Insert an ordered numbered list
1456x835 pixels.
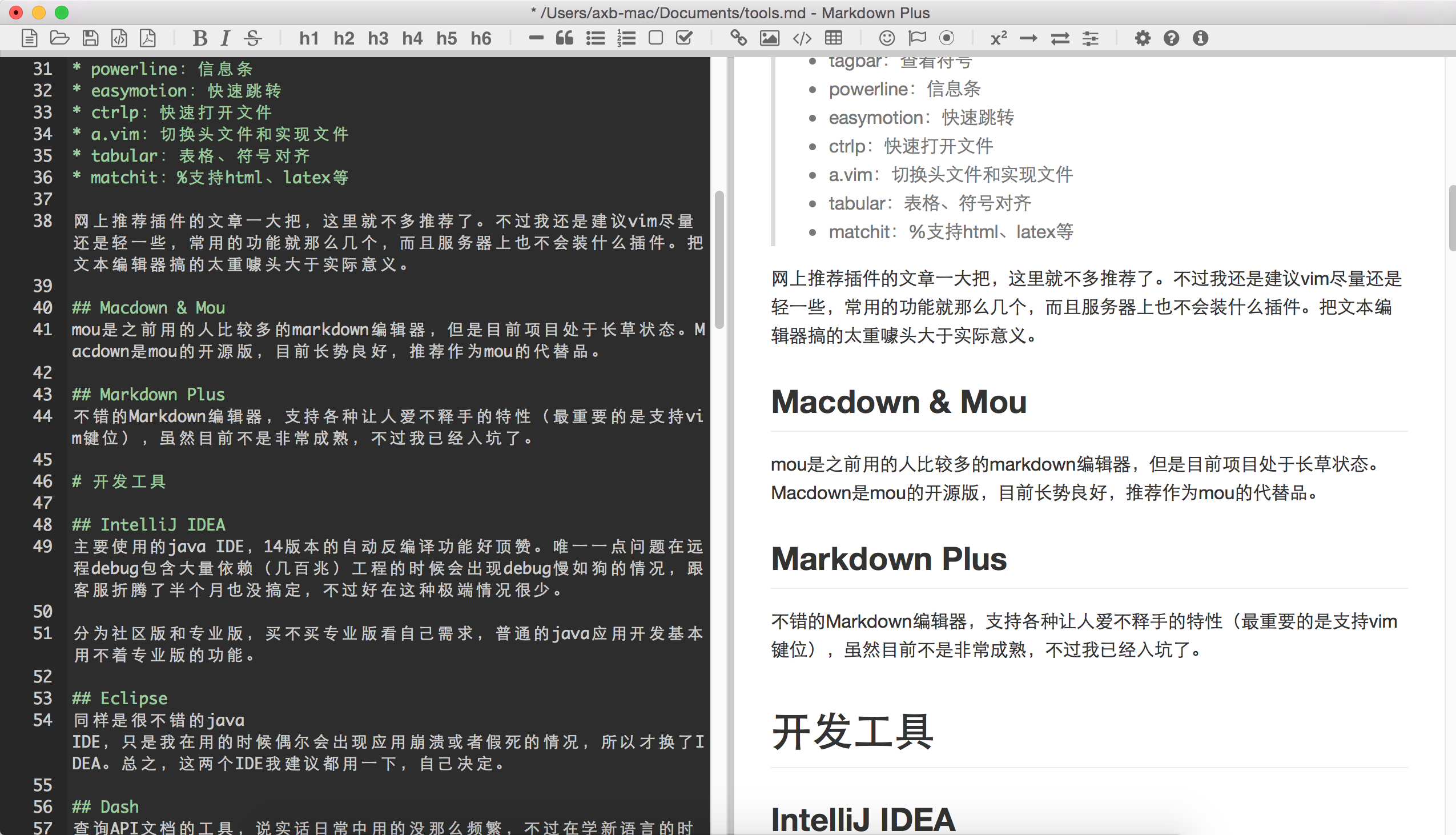[x=626, y=38]
